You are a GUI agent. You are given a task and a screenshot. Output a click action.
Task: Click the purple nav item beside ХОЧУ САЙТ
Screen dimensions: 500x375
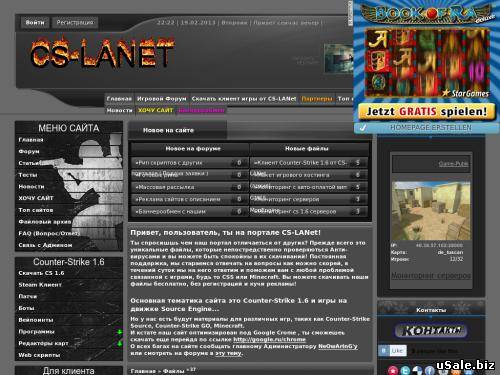click(201, 110)
